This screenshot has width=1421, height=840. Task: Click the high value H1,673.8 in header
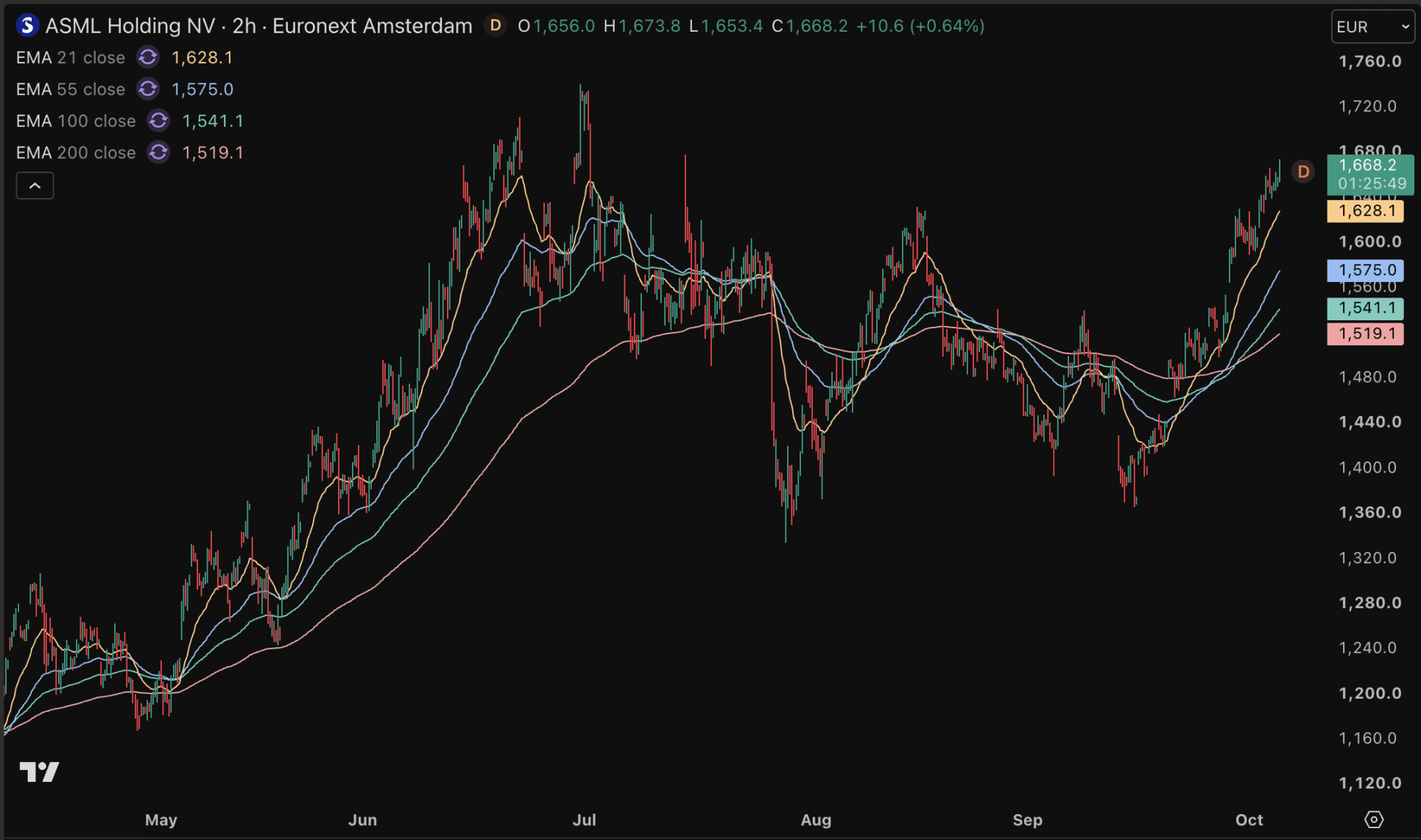point(642,26)
